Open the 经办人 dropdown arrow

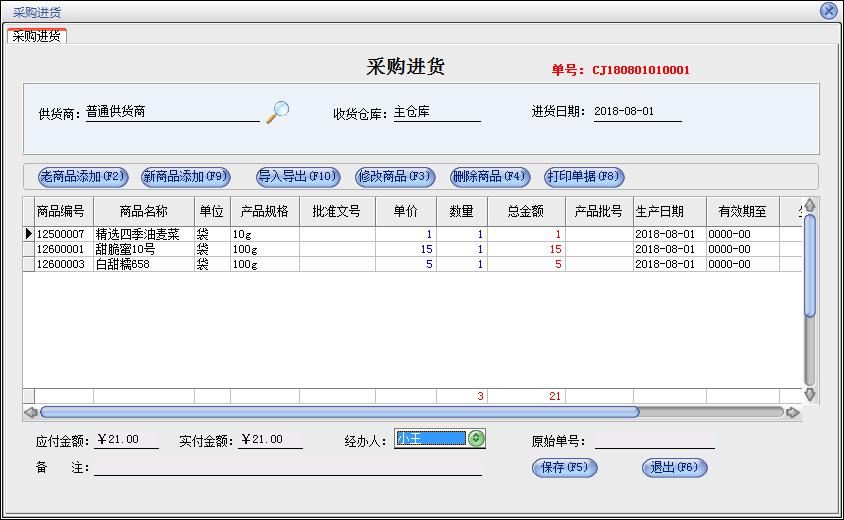[x=476, y=439]
